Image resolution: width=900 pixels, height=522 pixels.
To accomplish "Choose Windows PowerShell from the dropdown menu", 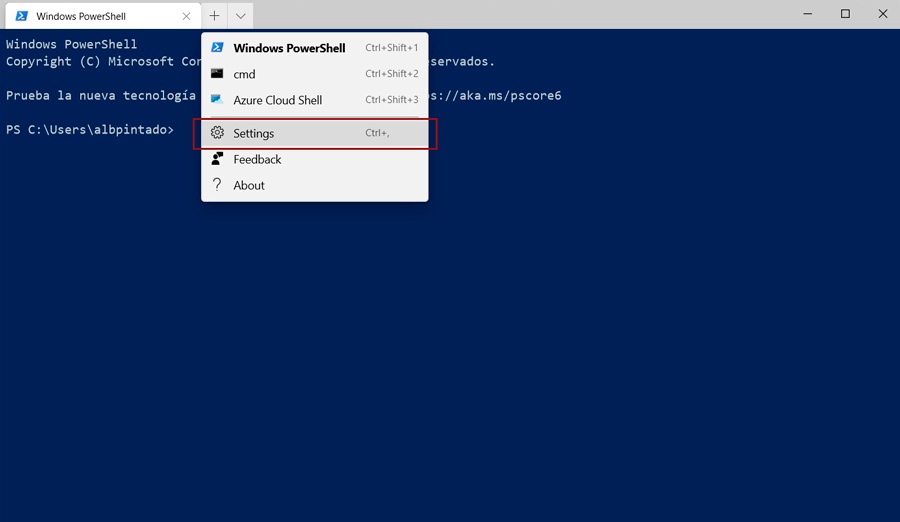I will pos(315,48).
